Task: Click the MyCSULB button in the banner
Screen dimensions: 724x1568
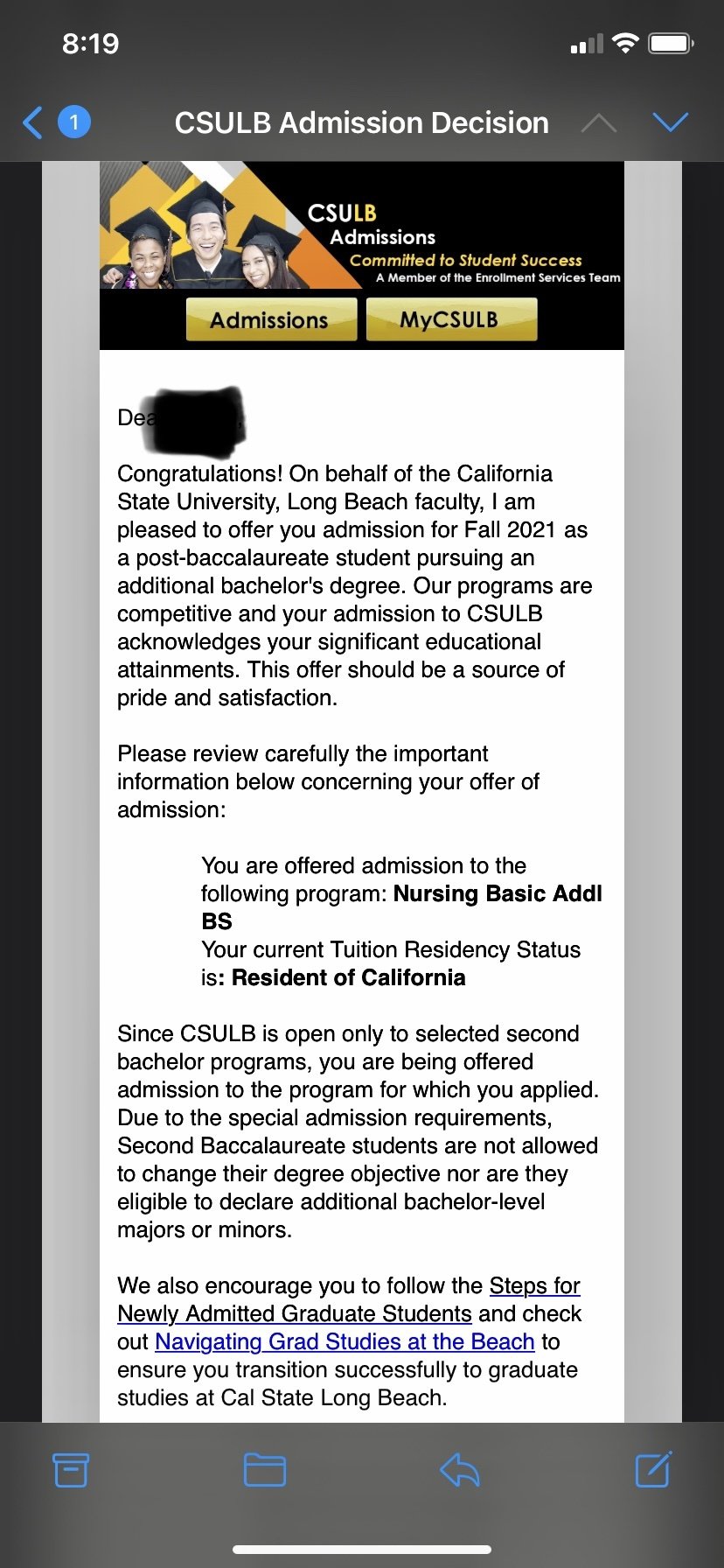Action: pos(451,319)
